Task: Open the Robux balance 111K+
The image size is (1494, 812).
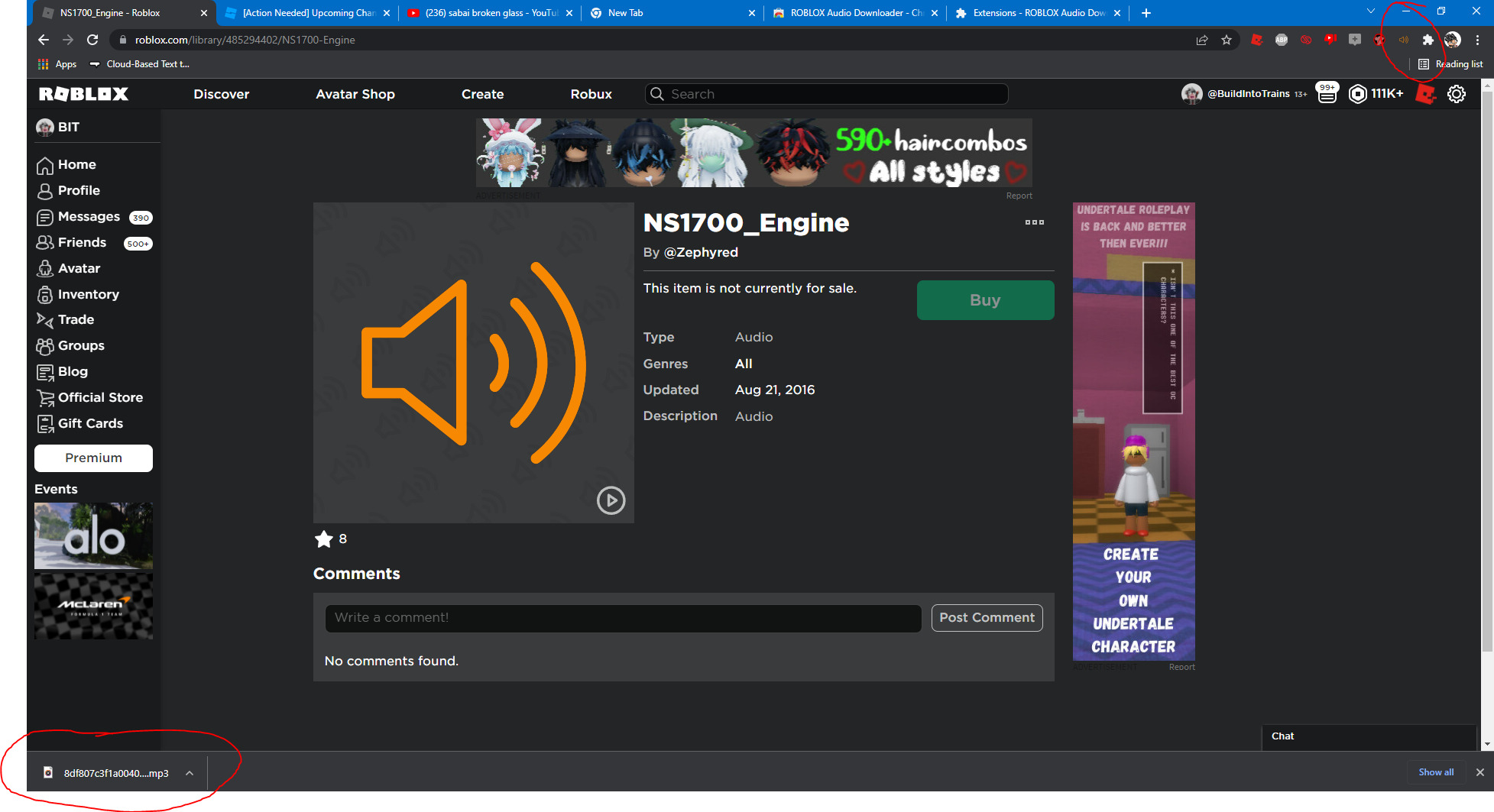Action: (x=1376, y=94)
